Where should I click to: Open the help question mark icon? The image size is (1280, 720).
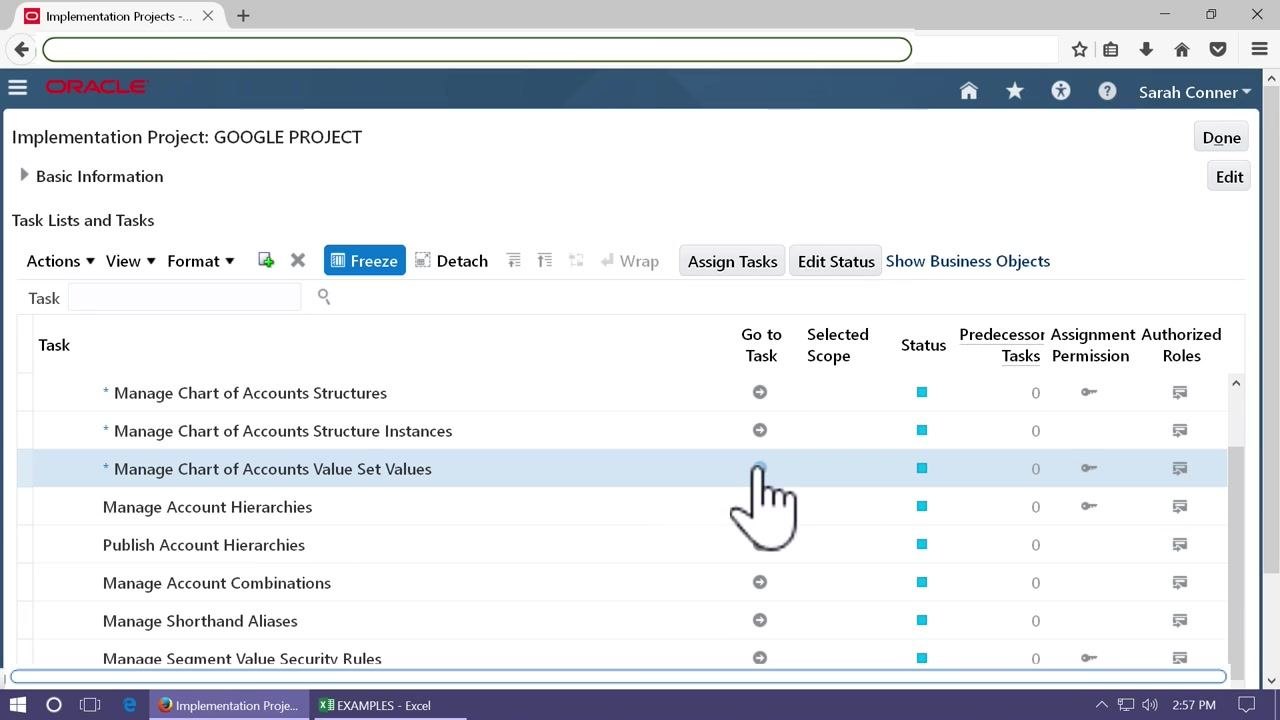pyautogui.click(x=1106, y=91)
